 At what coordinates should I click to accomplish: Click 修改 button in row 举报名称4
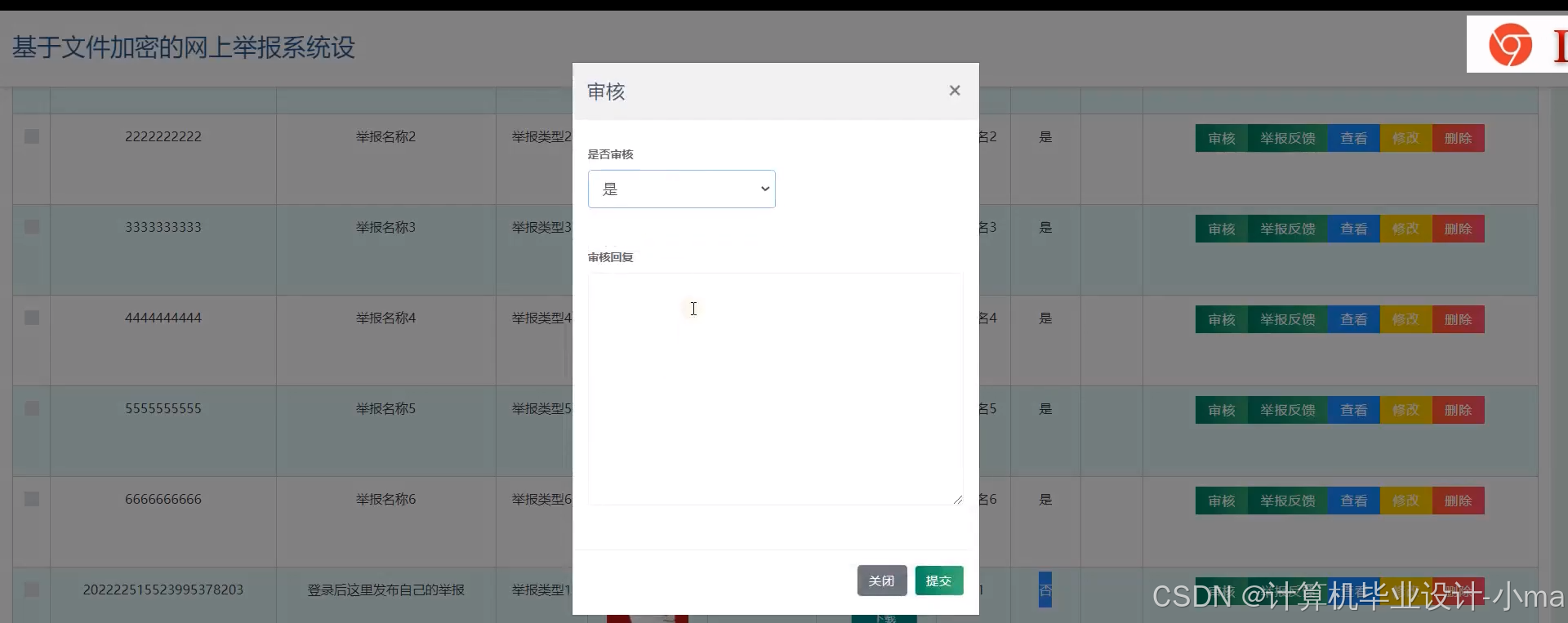click(x=1406, y=320)
